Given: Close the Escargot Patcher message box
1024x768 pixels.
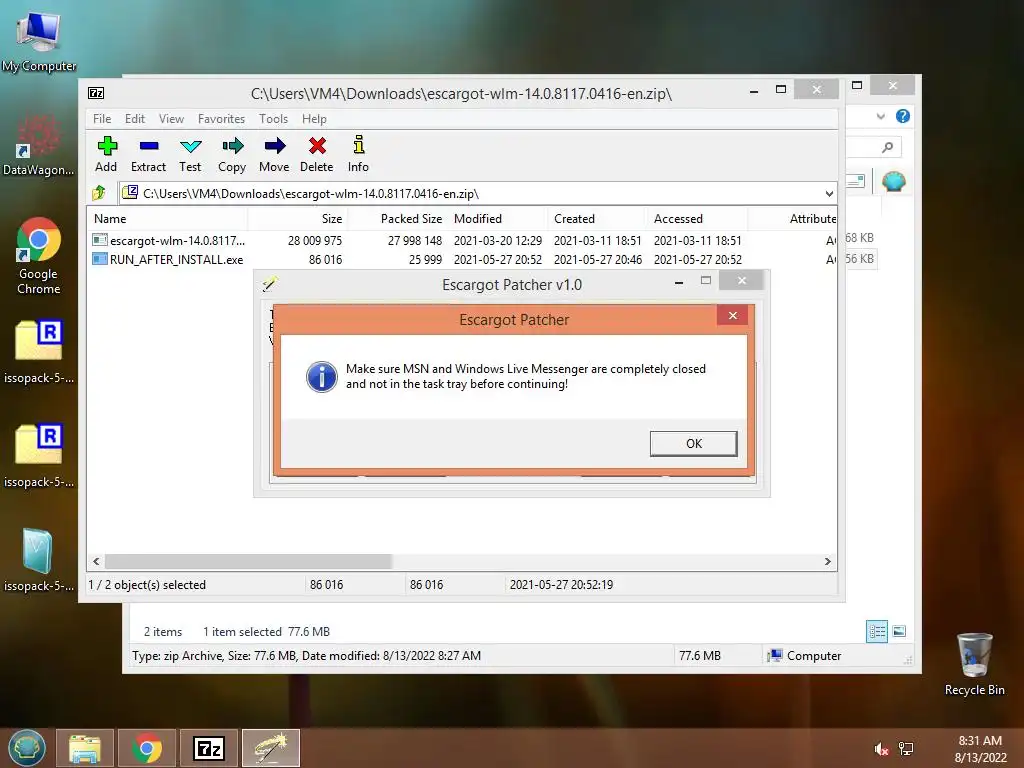Looking at the screenshot, I should (x=733, y=315).
